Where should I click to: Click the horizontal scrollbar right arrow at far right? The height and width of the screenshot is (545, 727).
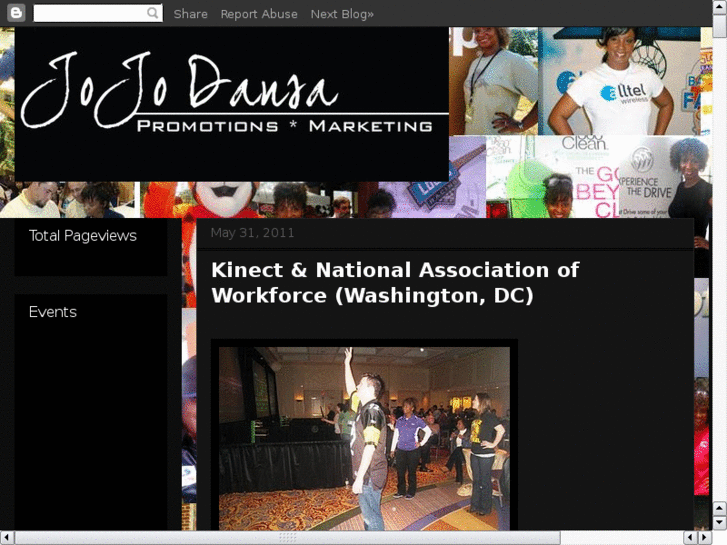[x=705, y=538]
